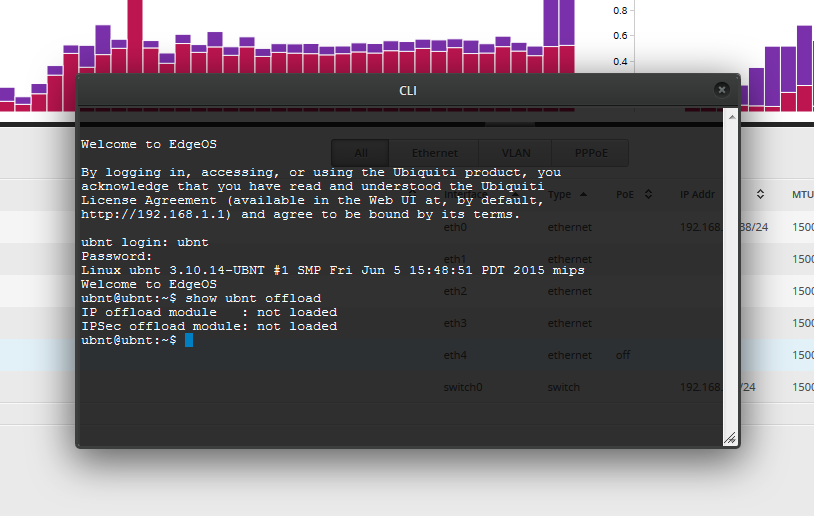The image size is (814, 516).
Task: Click the CLI dialog title bar
Action: pos(408,90)
